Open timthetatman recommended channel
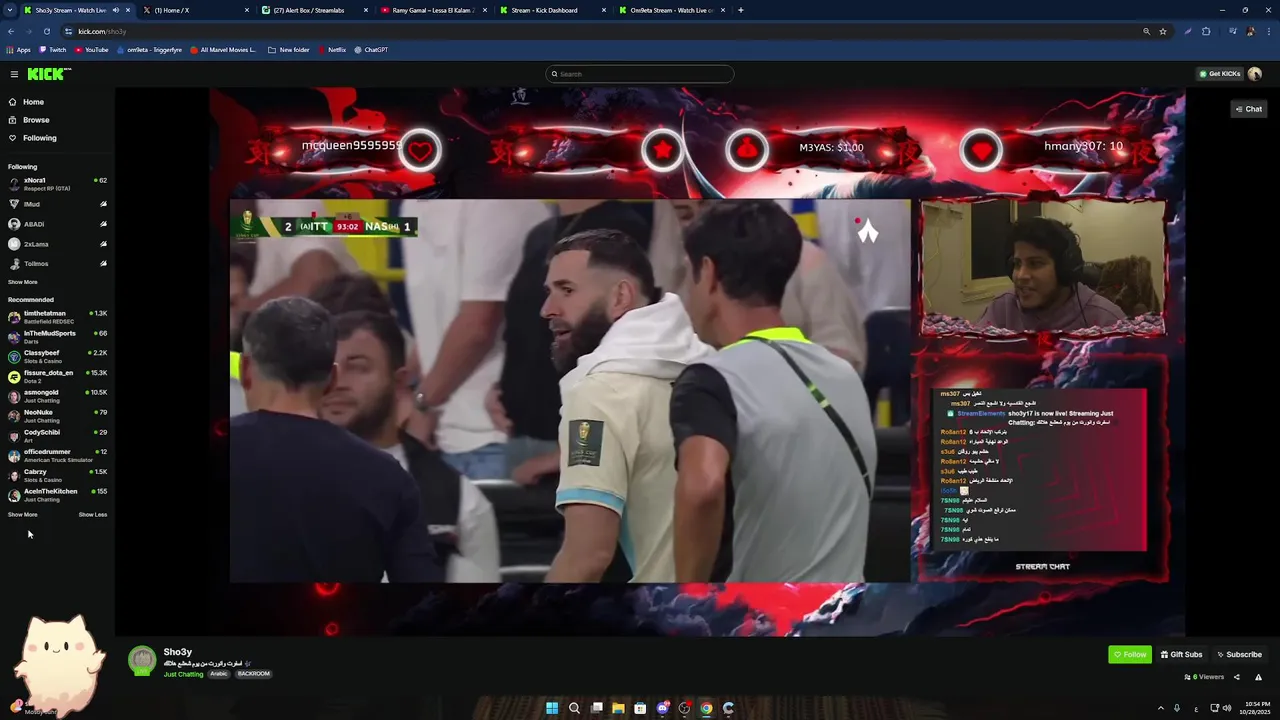Viewport: 1280px width, 720px height. 57,317
